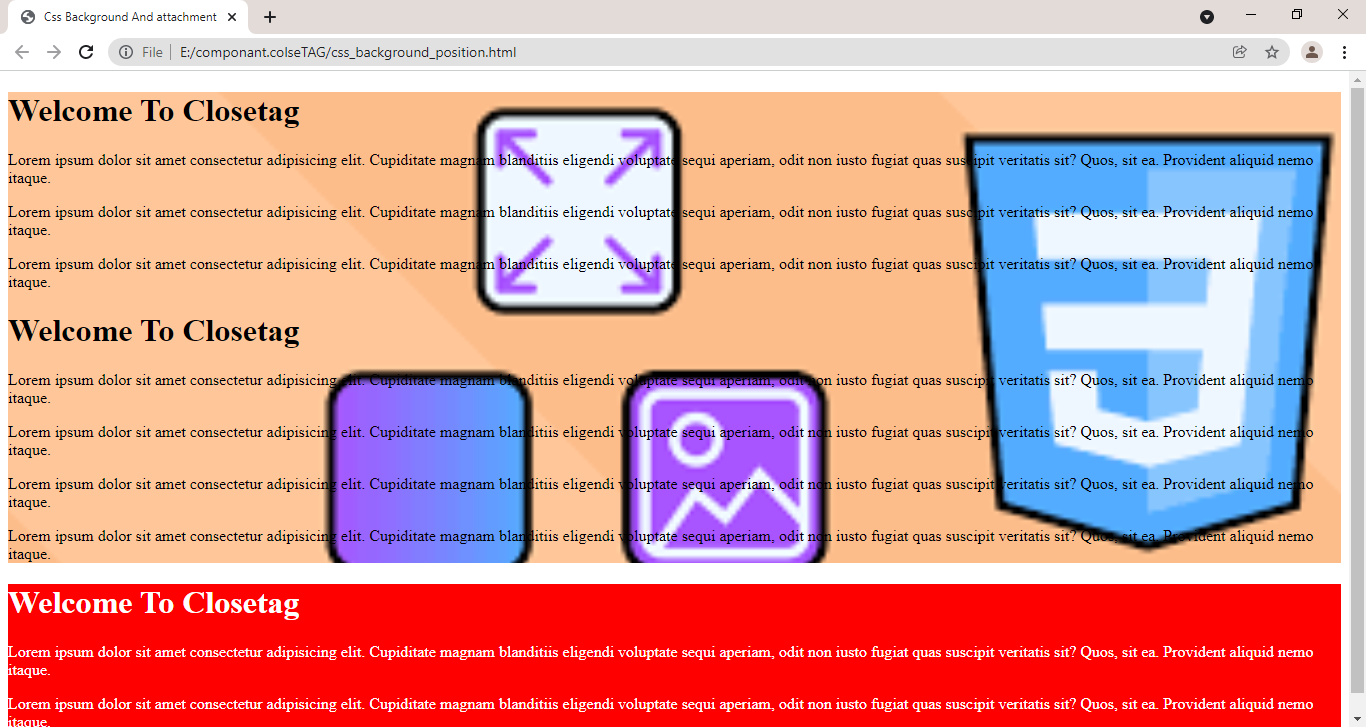Open the Chrome profile avatar
Viewport: 1366px width, 727px height.
tap(1312, 52)
